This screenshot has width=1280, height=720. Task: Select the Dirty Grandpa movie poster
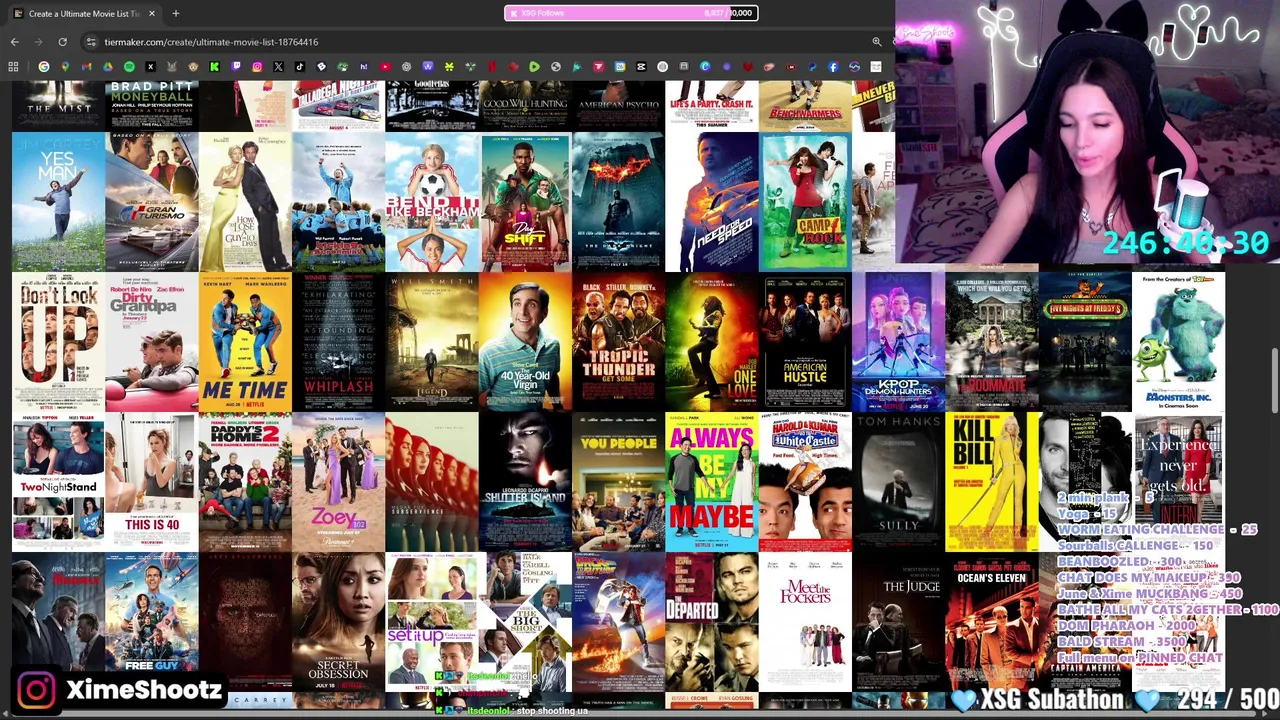pos(151,342)
